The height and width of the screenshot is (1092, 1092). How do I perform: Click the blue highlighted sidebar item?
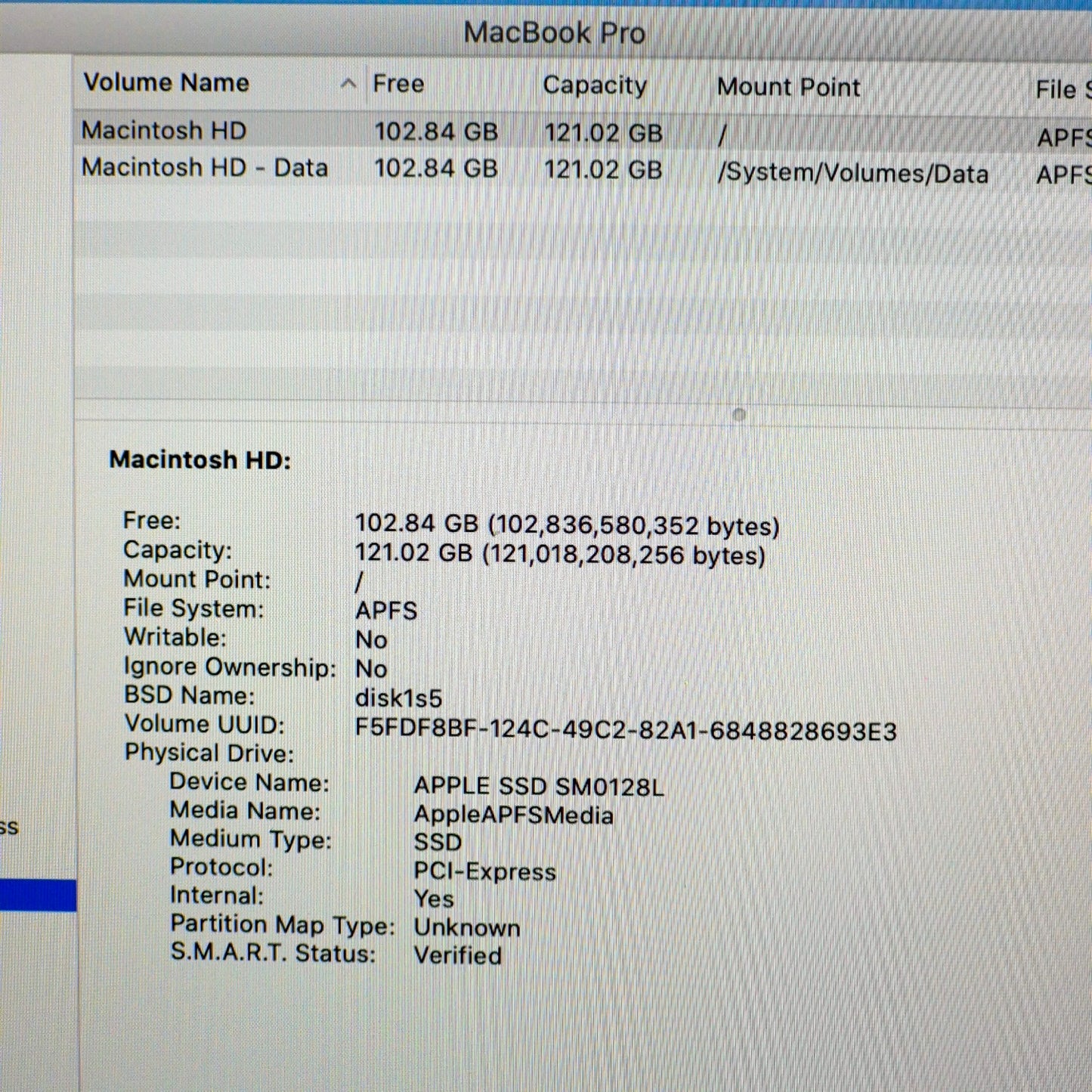click(38, 896)
